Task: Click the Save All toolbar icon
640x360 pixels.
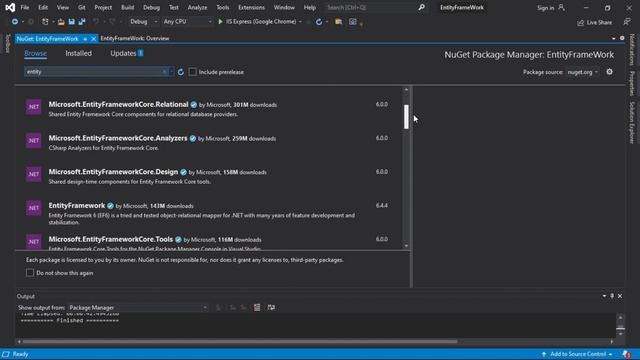Action: click(x=82, y=22)
